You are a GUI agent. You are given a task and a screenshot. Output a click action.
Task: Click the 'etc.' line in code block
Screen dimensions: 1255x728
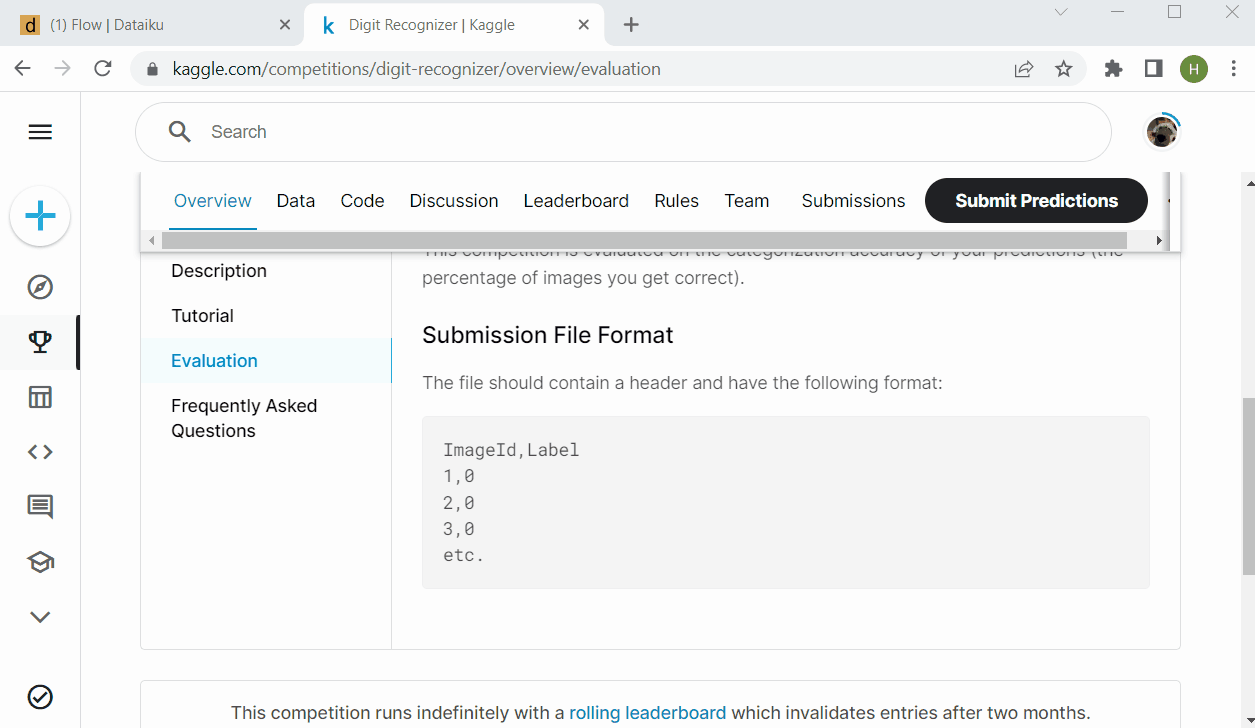coord(463,555)
